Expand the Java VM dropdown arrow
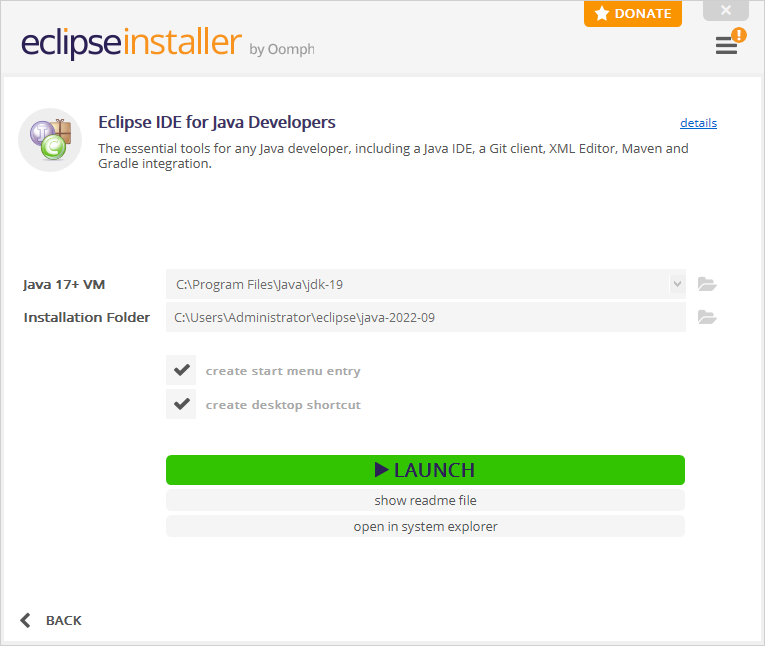765x646 pixels. click(x=677, y=284)
